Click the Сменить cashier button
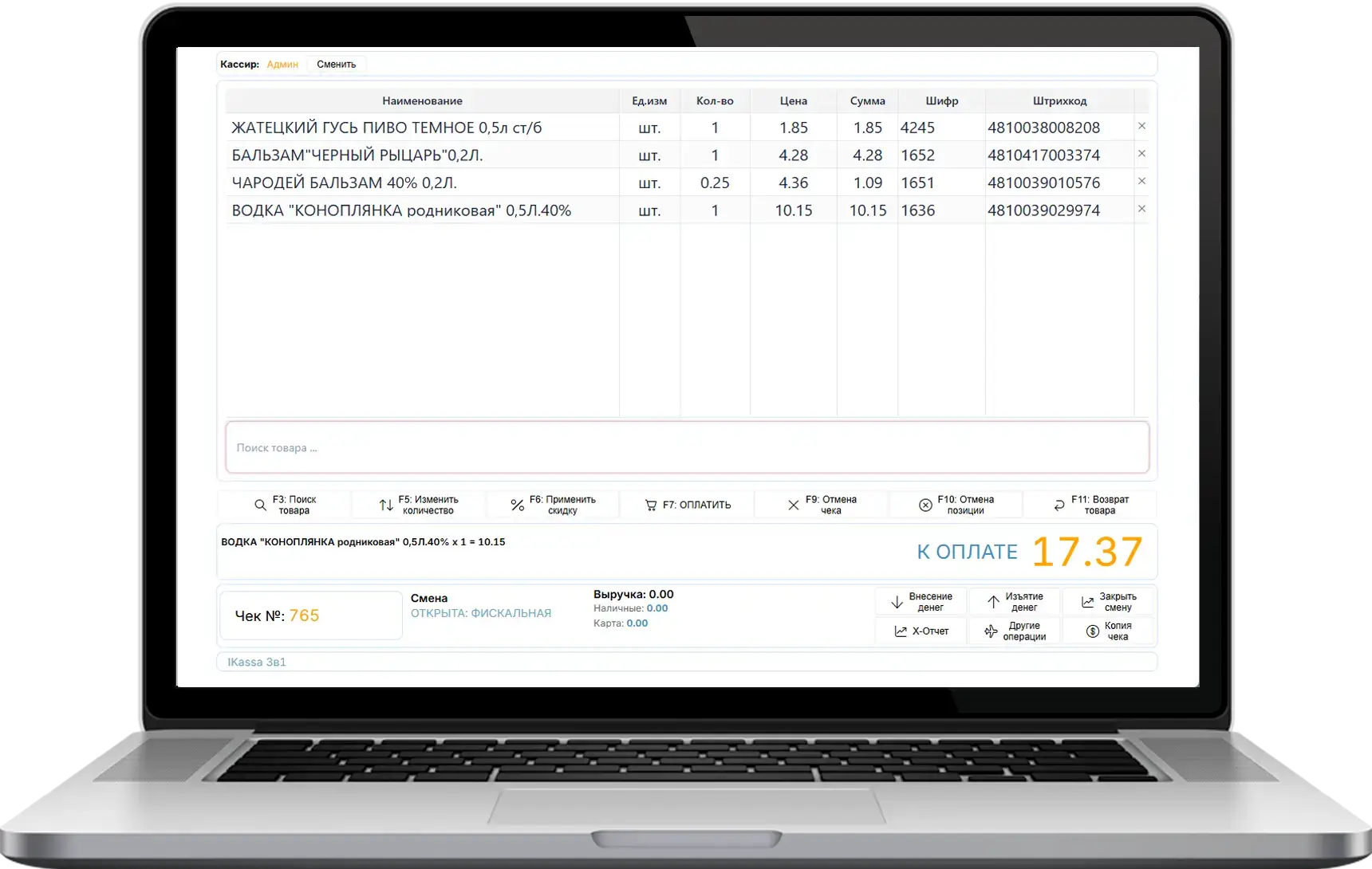1372x869 pixels. pyautogui.click(x=336, y=65)
